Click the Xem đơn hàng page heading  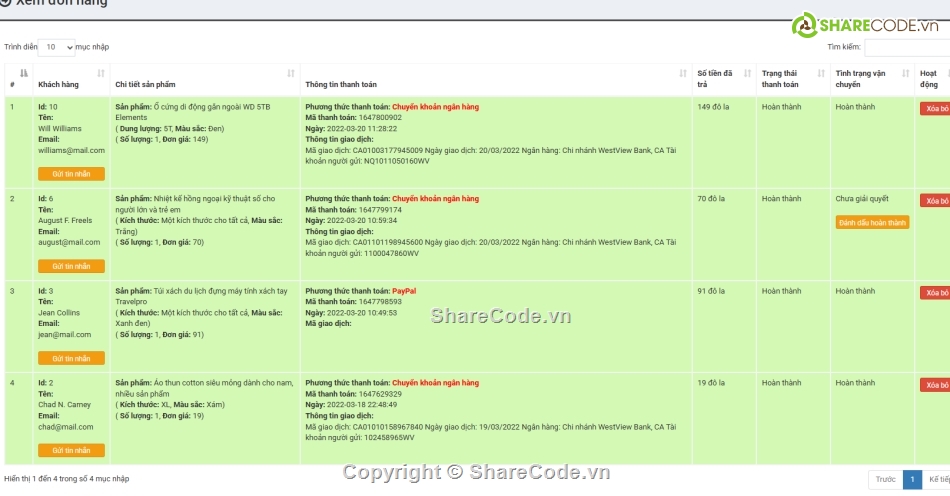61,3
